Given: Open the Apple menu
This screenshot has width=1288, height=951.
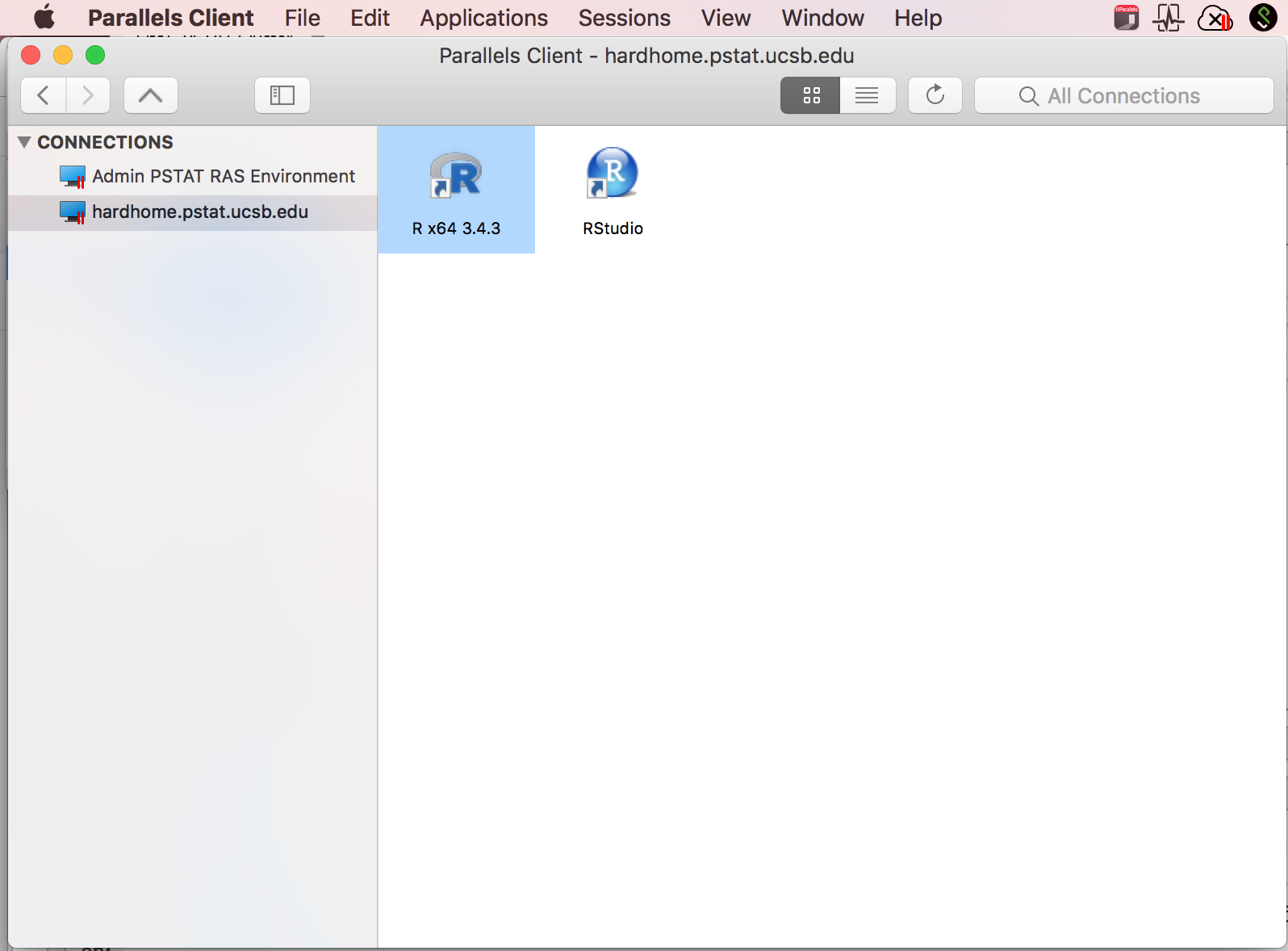Looking at the screenshot, I should click(44, 17).
